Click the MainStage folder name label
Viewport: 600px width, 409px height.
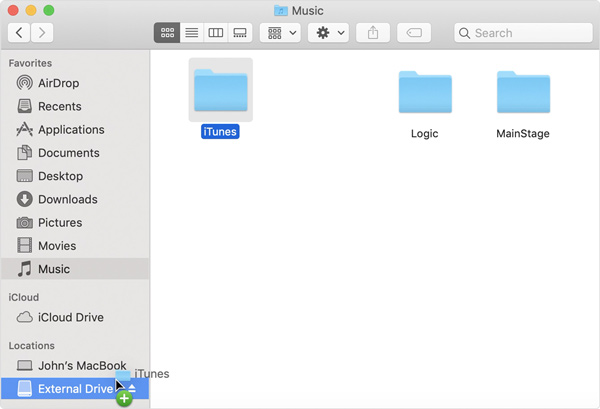pos(523,134)
